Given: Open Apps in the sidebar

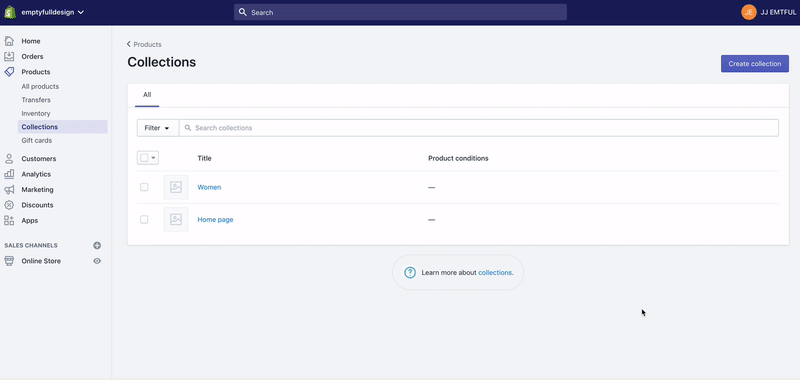Looking at the screenshot, I should pos(30,220).
